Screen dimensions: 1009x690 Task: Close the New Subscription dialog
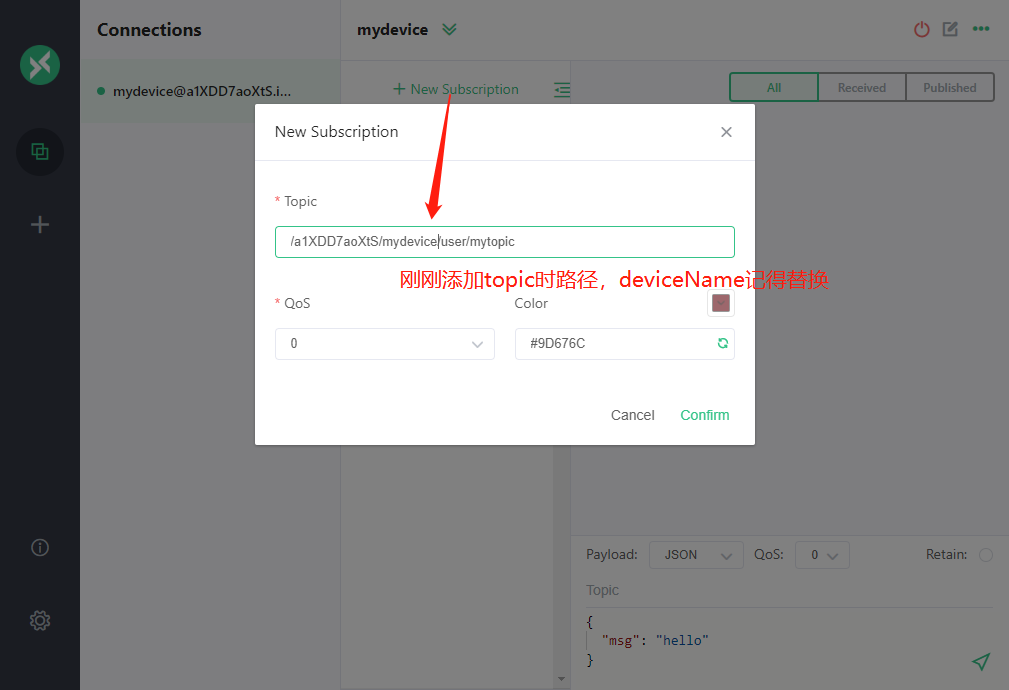(x=727, y=132)
